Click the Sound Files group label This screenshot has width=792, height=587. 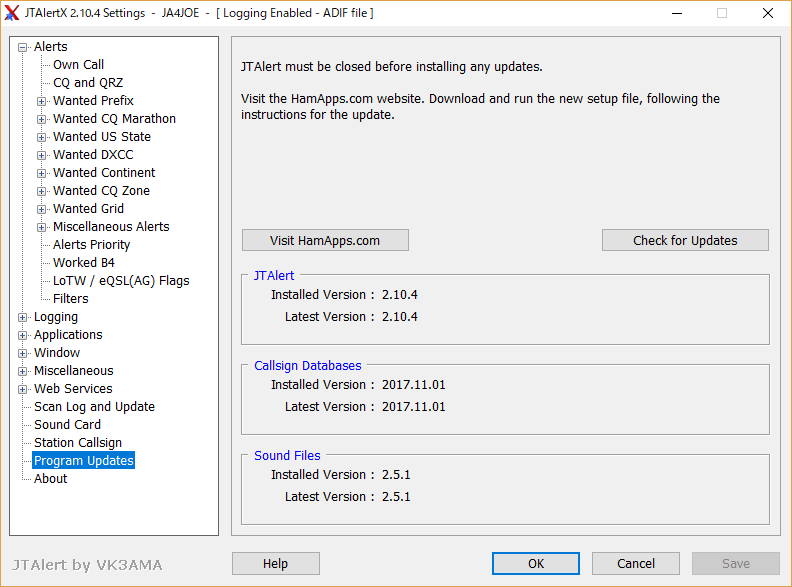pos(287,456)
